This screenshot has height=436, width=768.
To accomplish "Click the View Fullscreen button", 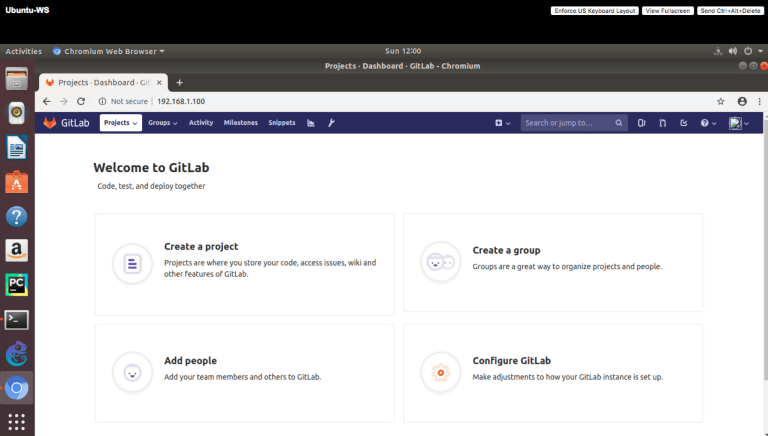I will coord(668,11).
